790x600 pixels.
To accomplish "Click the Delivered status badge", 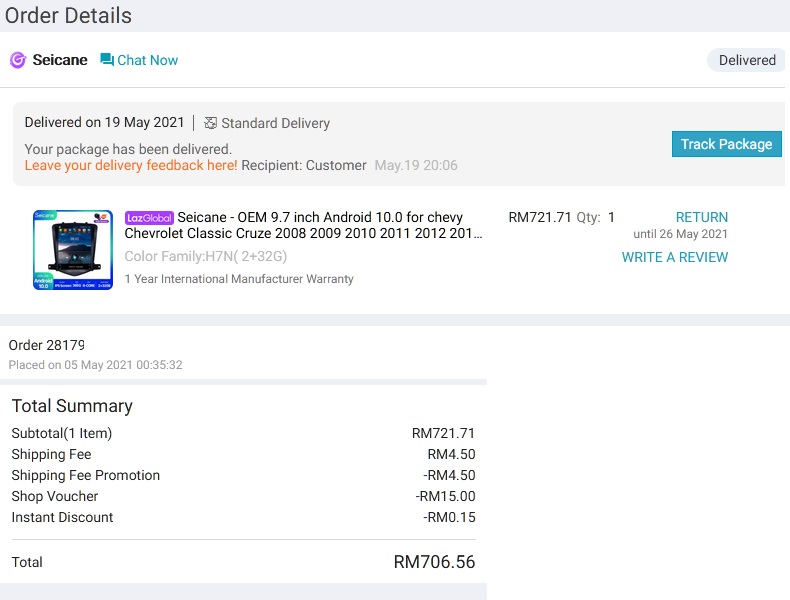I will [x=747, y=60].
